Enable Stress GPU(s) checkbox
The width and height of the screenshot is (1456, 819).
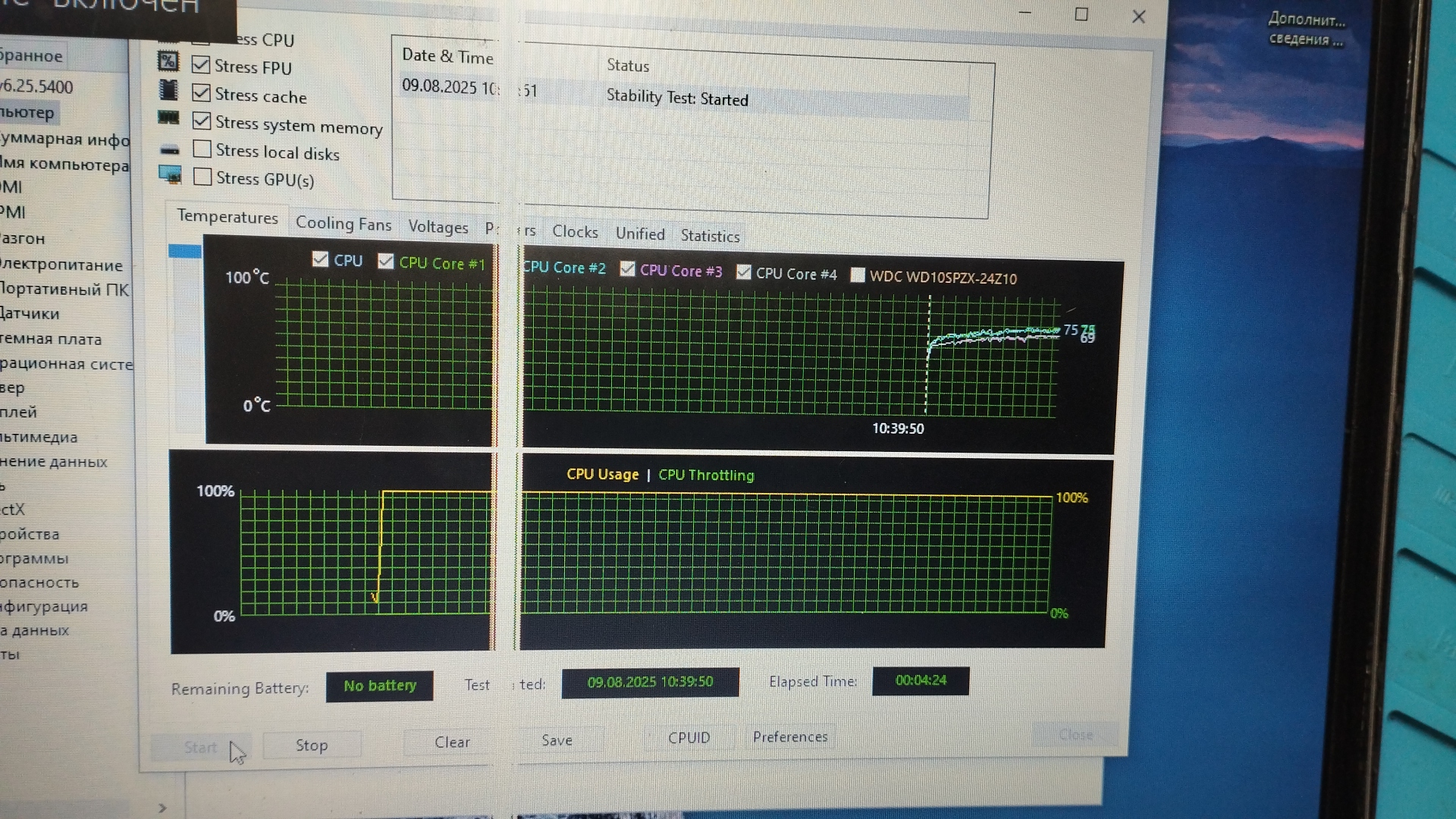202,177
